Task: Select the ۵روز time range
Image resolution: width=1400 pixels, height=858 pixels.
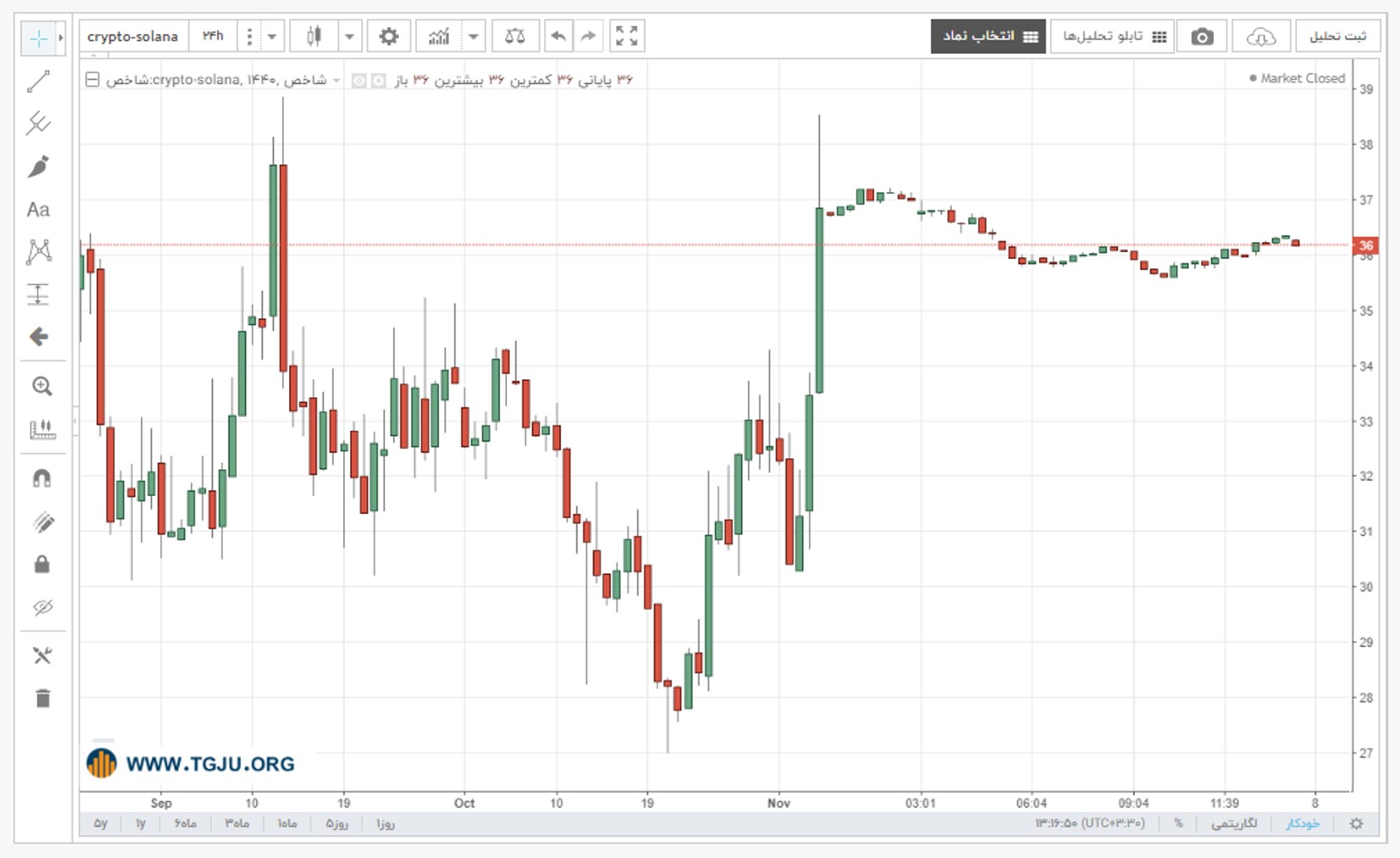Action: 337,824
